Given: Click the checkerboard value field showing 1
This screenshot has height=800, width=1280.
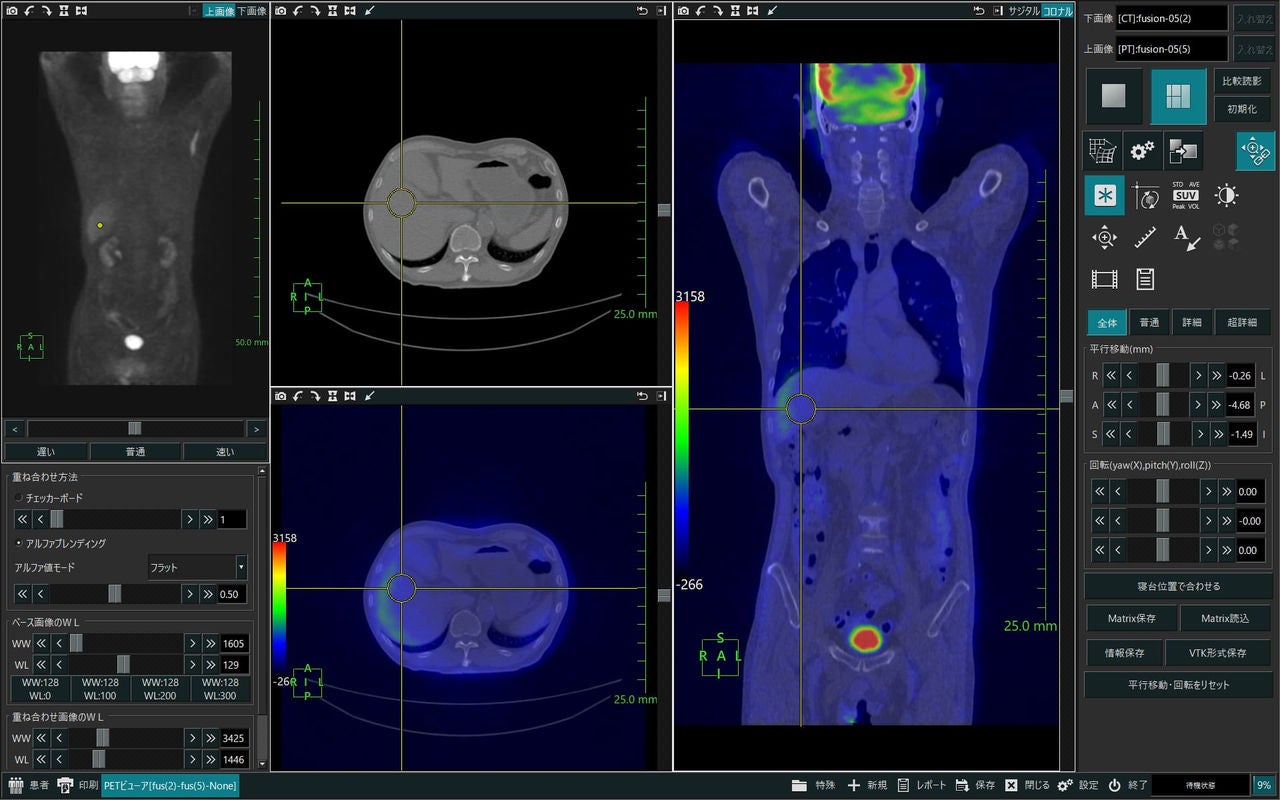Looking at the screenshot, I should [231, 519].
